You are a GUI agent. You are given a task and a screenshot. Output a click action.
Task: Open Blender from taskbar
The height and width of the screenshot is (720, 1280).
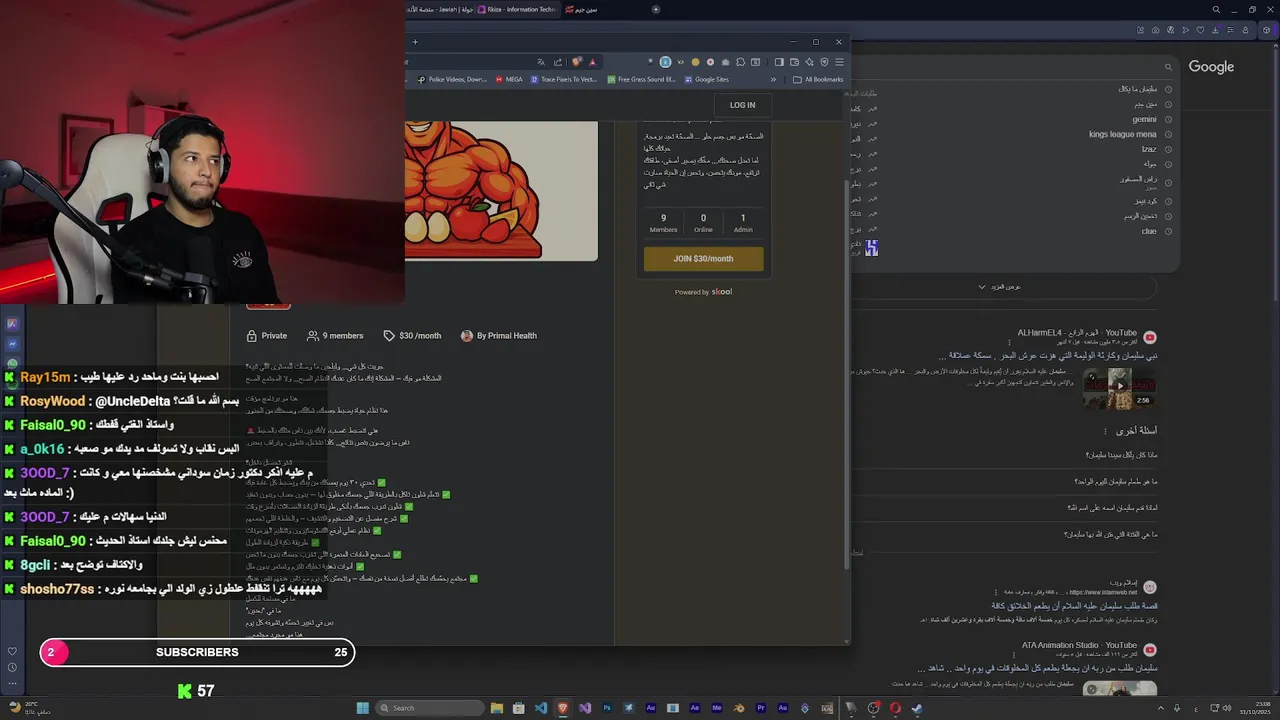(739, 708)
